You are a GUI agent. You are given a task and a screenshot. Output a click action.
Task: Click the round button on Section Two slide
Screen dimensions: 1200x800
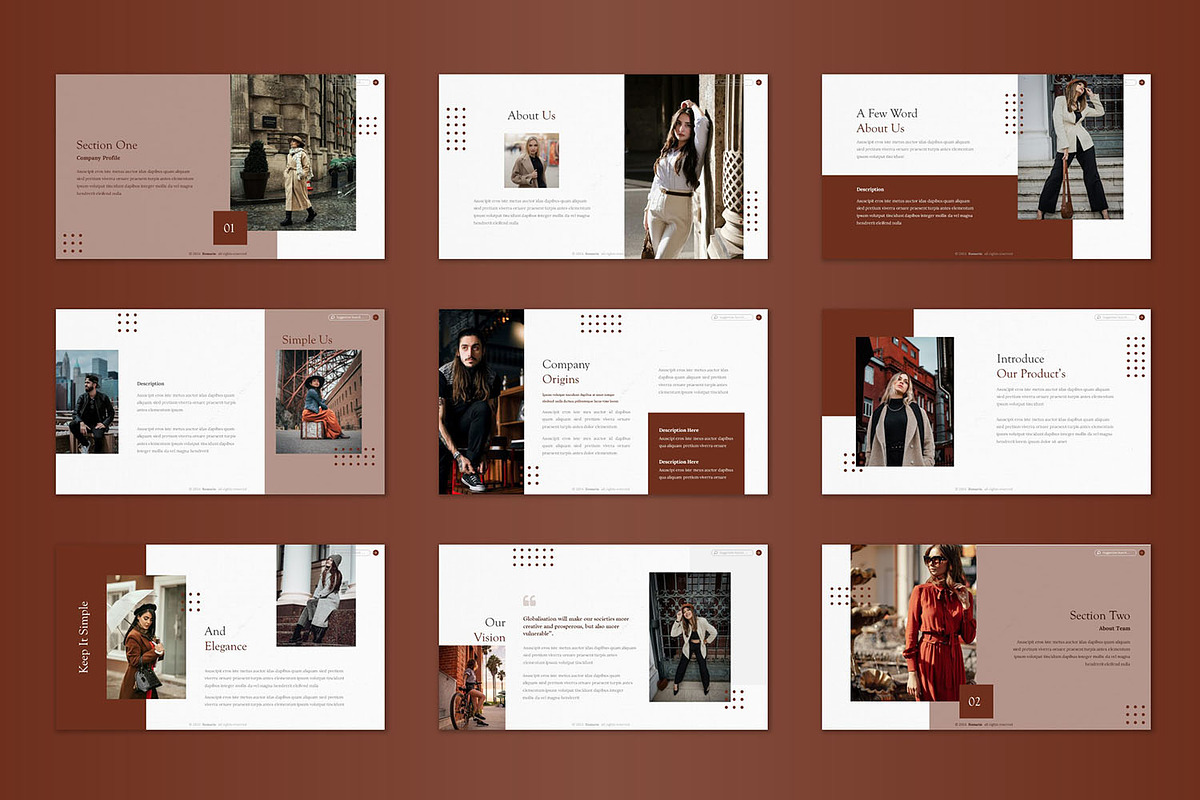[x=1142, y=552]
